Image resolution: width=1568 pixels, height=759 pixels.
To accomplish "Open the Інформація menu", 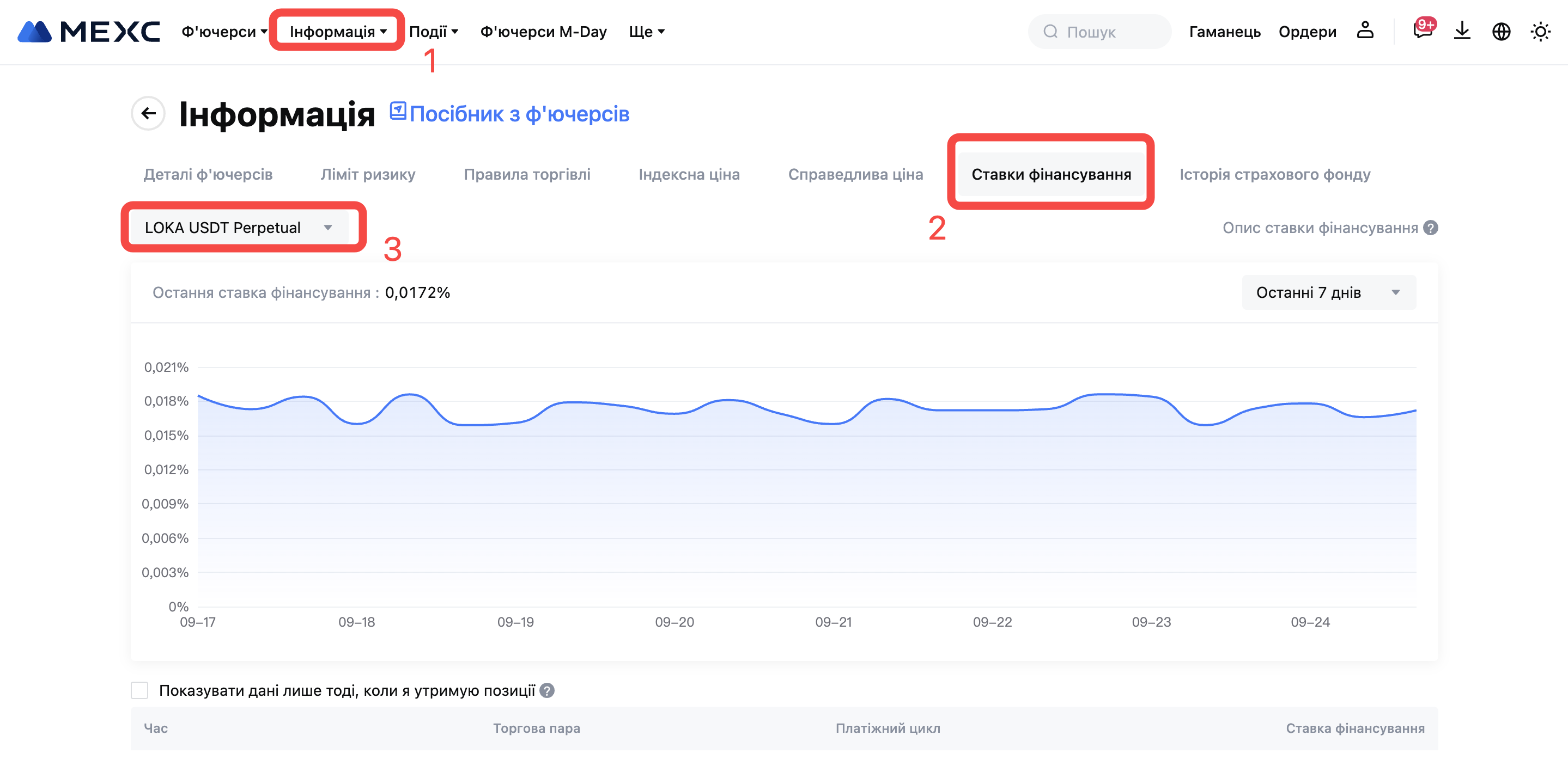I will pyautogui.click(x=338, y=32).
